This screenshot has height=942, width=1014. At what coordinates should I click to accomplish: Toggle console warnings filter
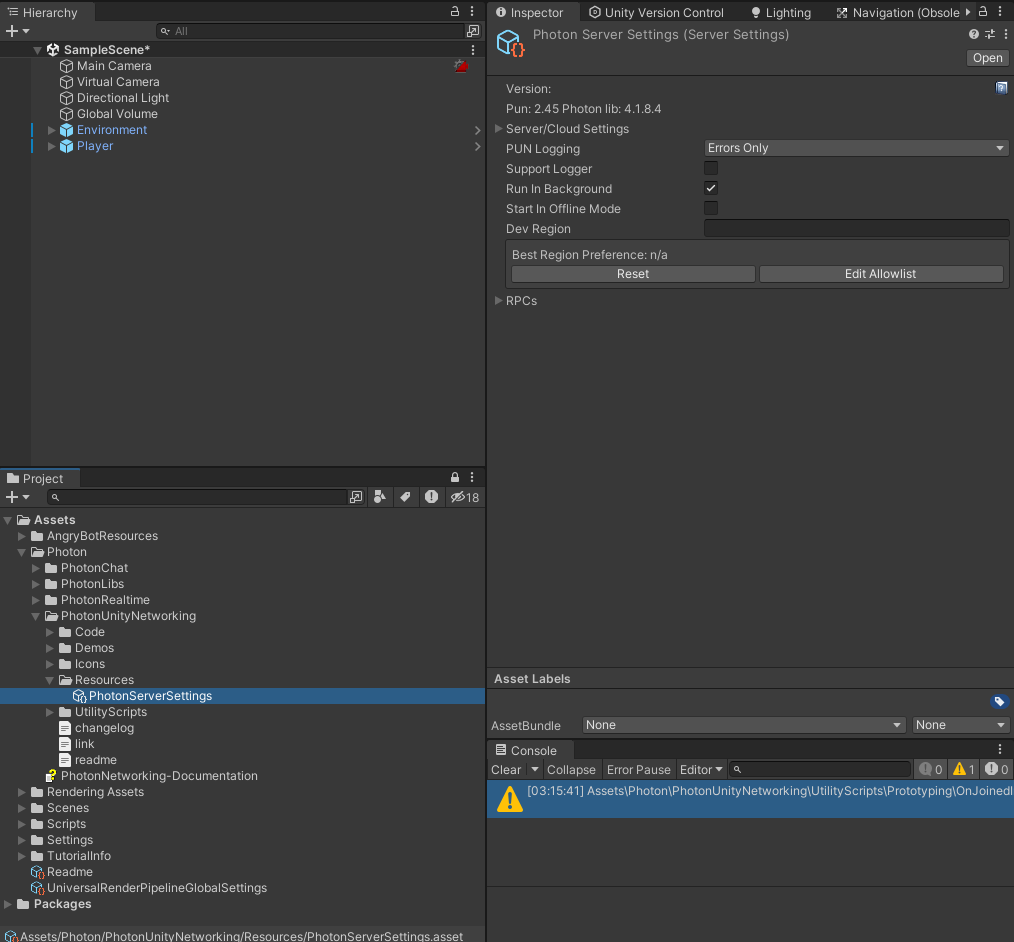964,769
